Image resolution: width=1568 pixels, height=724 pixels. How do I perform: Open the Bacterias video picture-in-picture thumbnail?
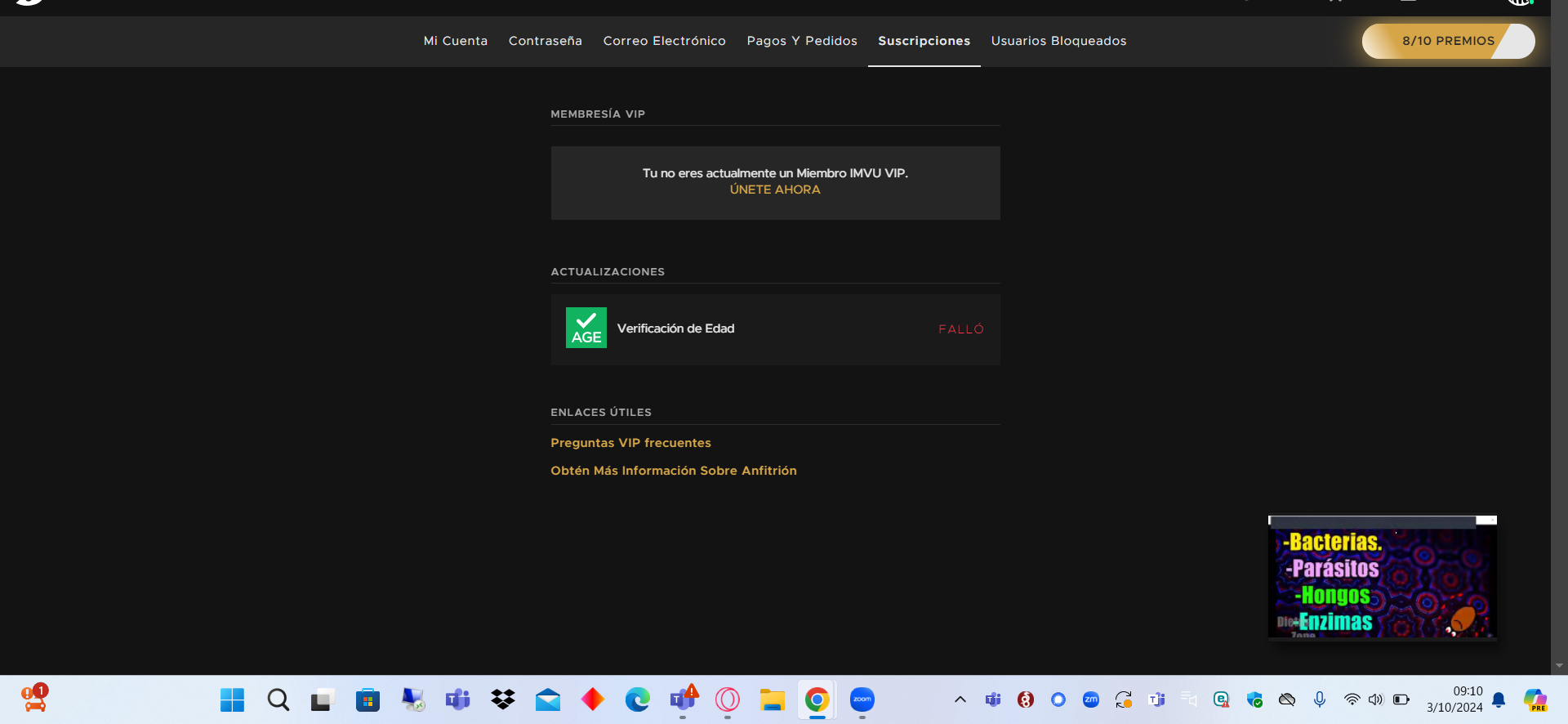click(1383, 577)
